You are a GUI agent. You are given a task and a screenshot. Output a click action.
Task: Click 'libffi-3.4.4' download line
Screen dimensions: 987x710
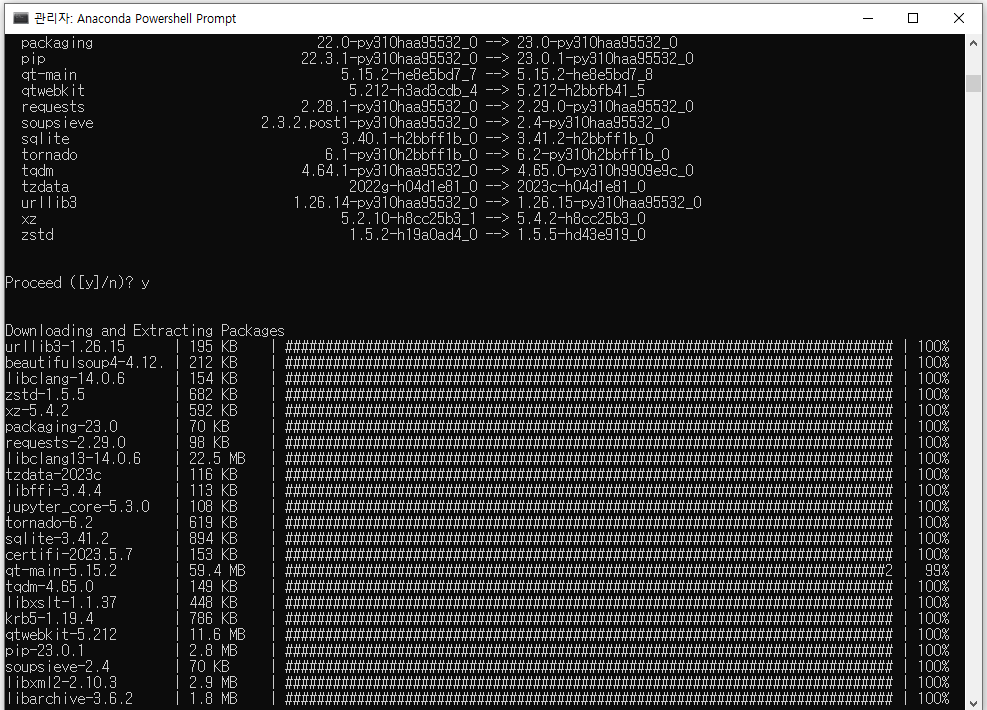477,491
